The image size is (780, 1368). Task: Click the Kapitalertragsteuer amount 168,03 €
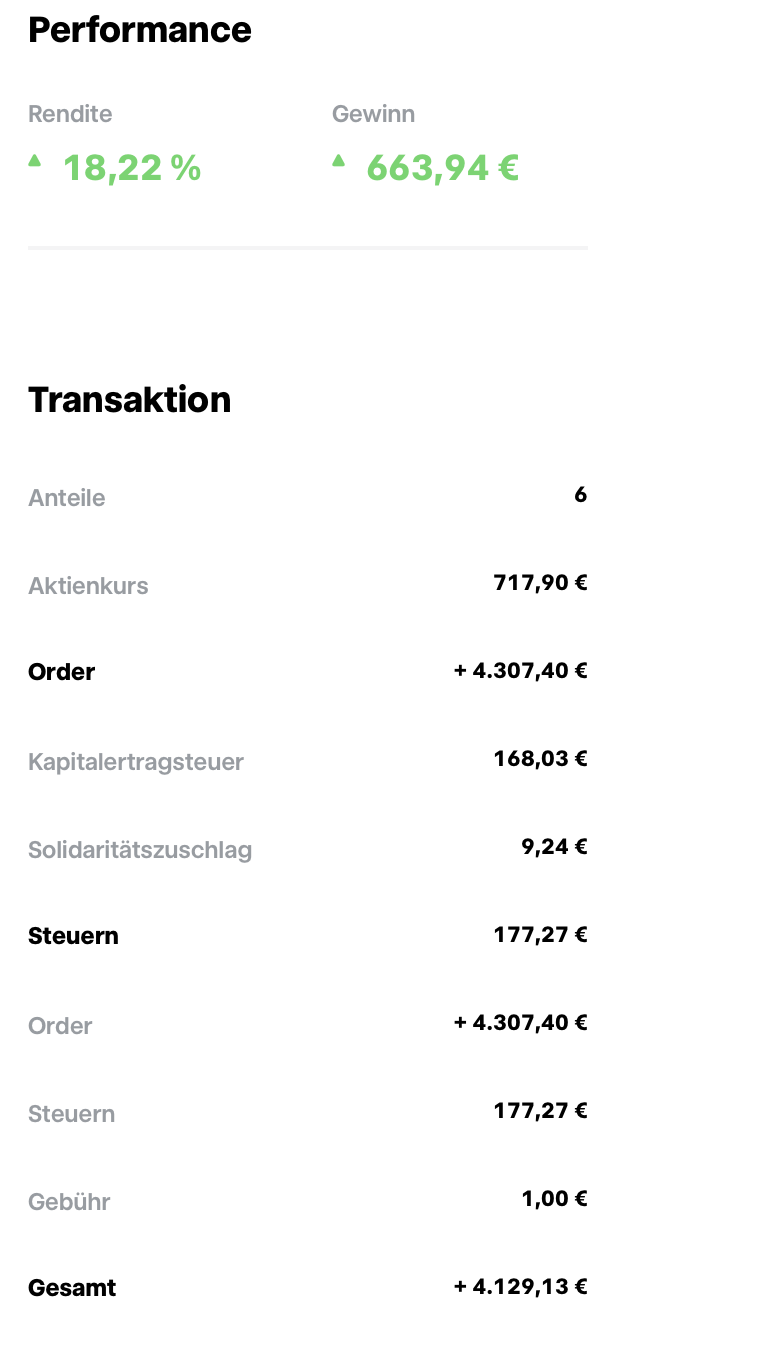[x=540, y=759]
